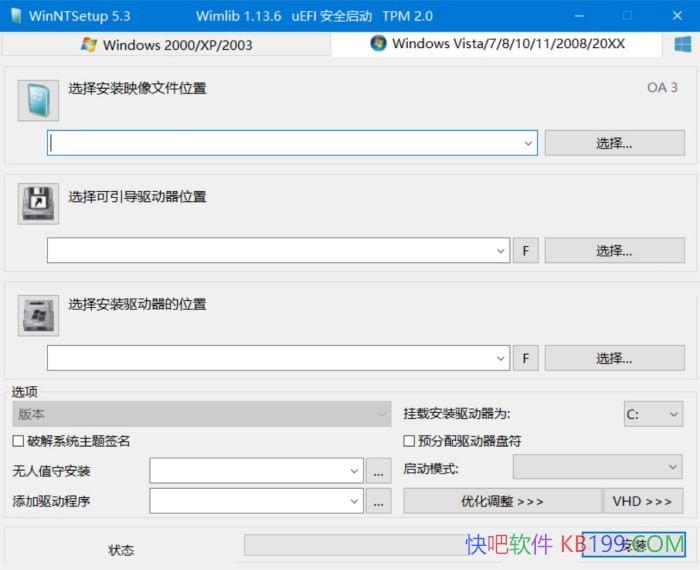Expand the install image location dropdown
Screen dimensions: 700x570
tap(528, 144)
